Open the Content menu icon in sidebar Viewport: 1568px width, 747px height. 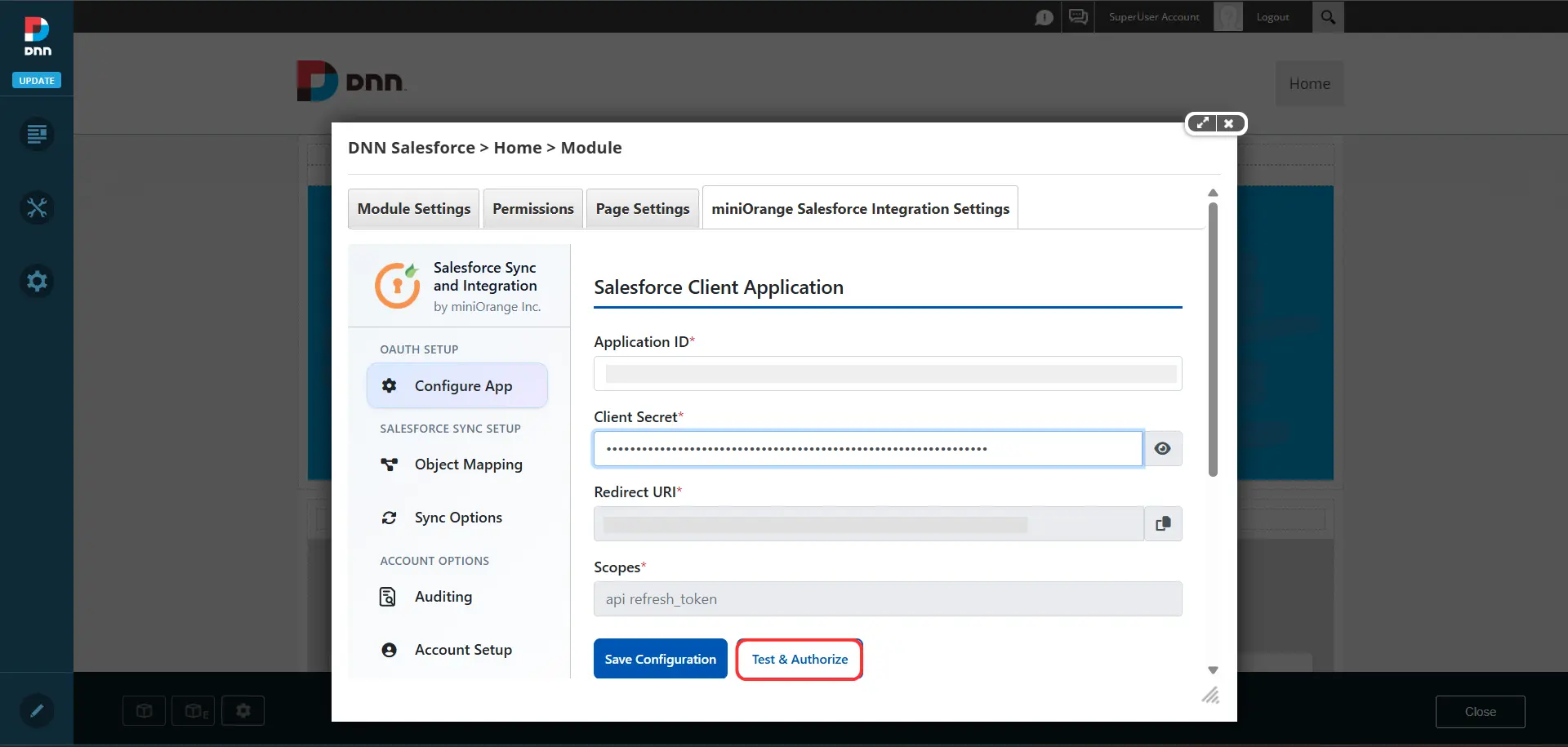click(x=37, y=134)
